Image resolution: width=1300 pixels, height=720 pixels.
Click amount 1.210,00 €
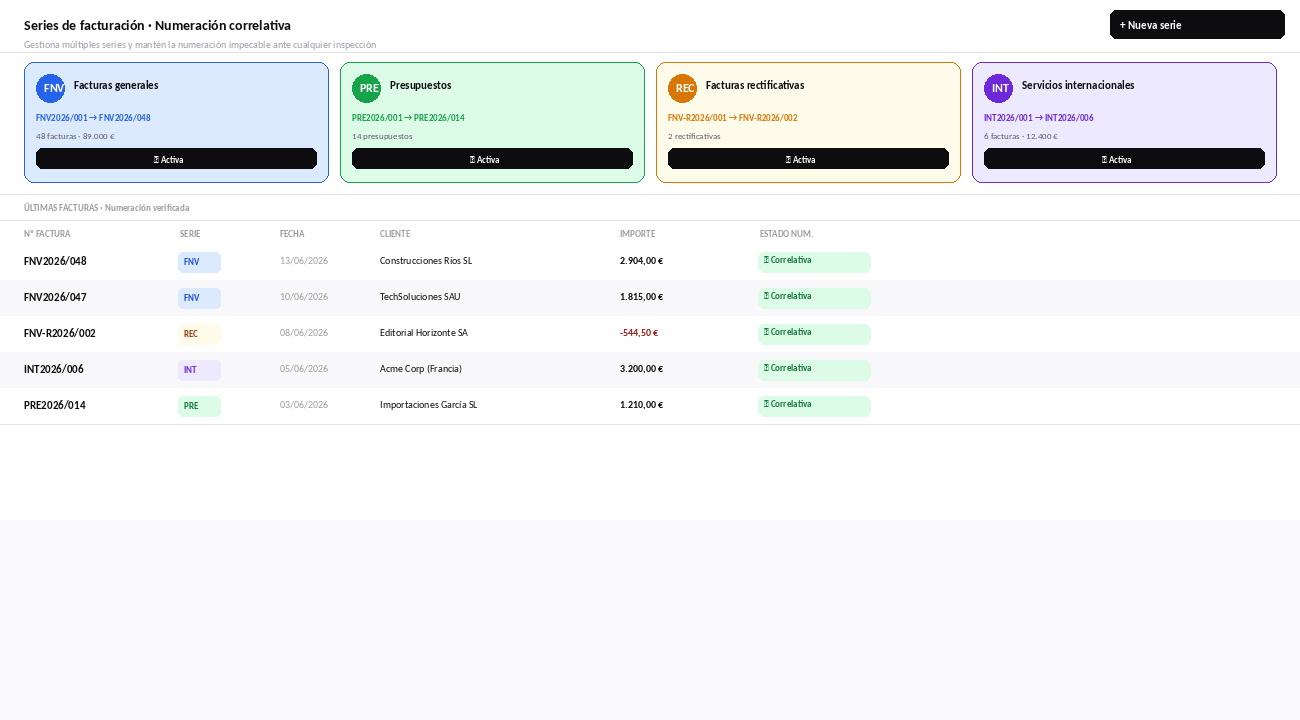pyautogui.click(x=641, y=405)
